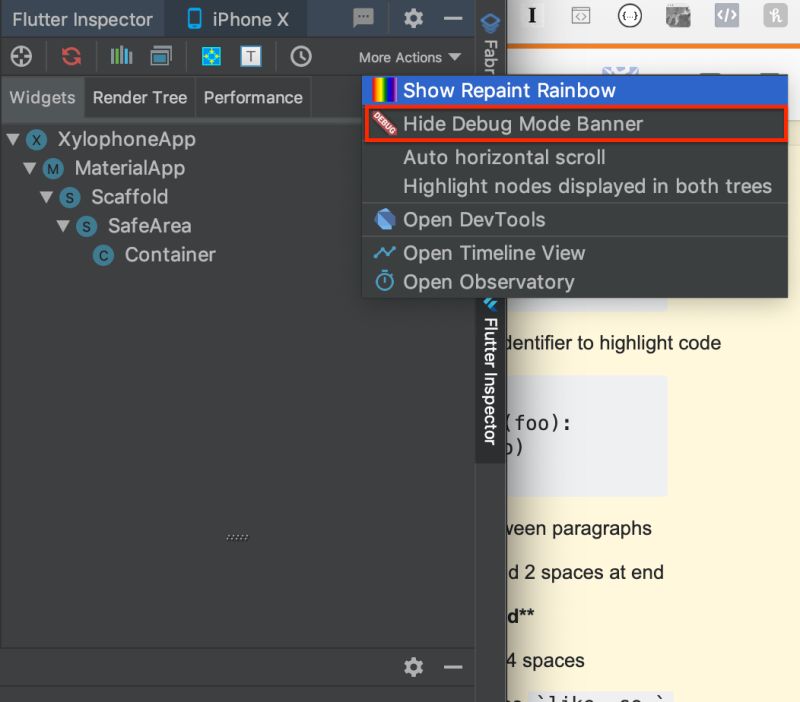800x702 pixels.
Task: Click the feedback speech bubble icon
Action: tap(363, 18)
